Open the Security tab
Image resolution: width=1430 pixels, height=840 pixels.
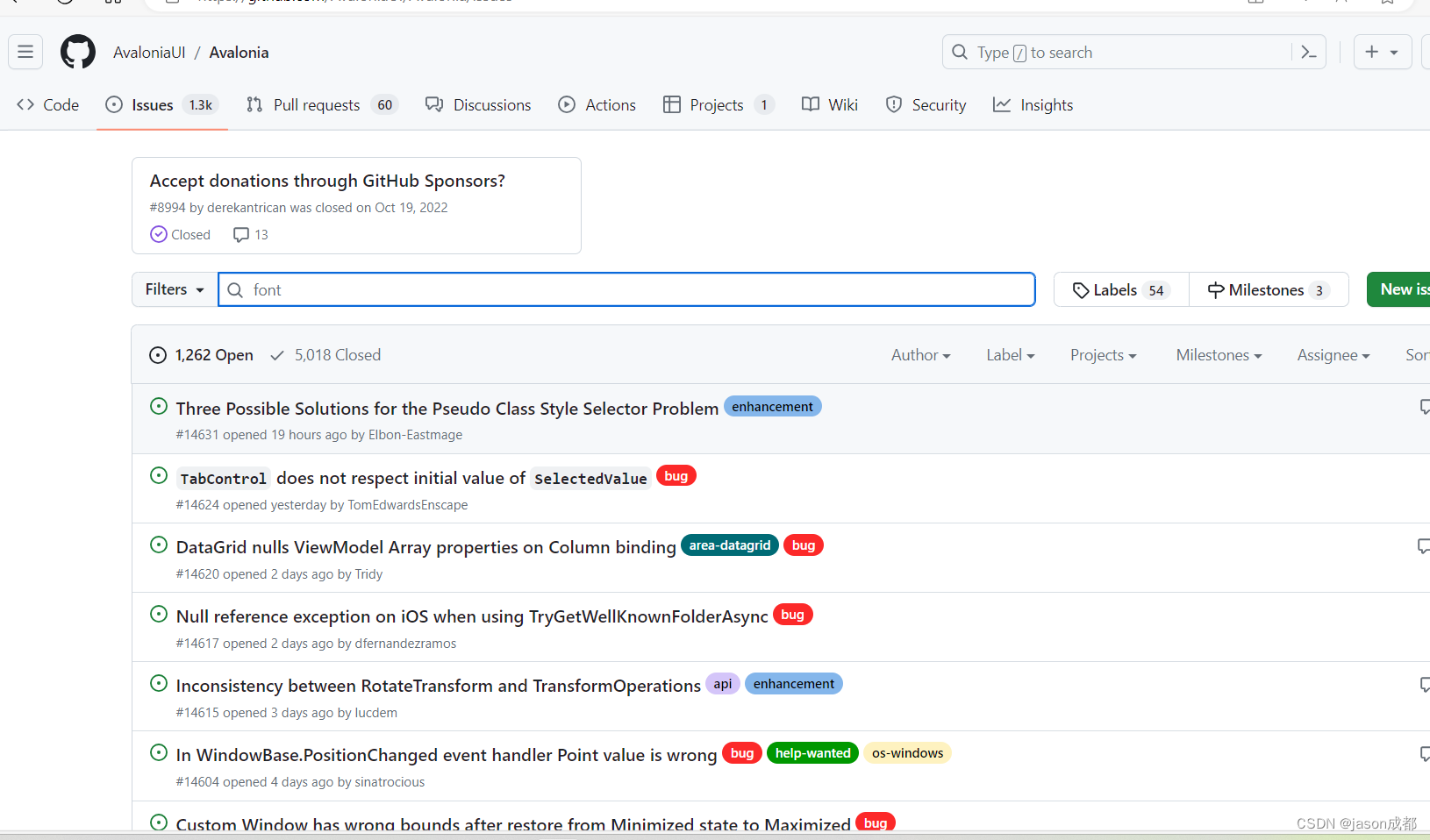coord(926,104)
